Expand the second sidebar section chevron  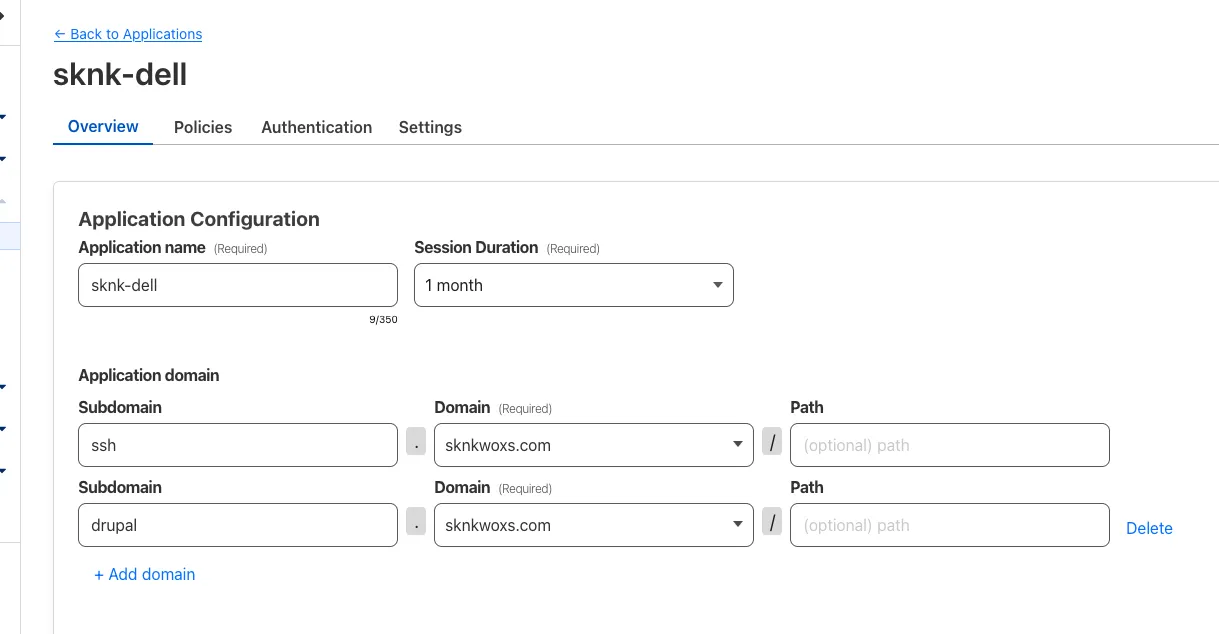pyautogui.click(x=5, y=158)
